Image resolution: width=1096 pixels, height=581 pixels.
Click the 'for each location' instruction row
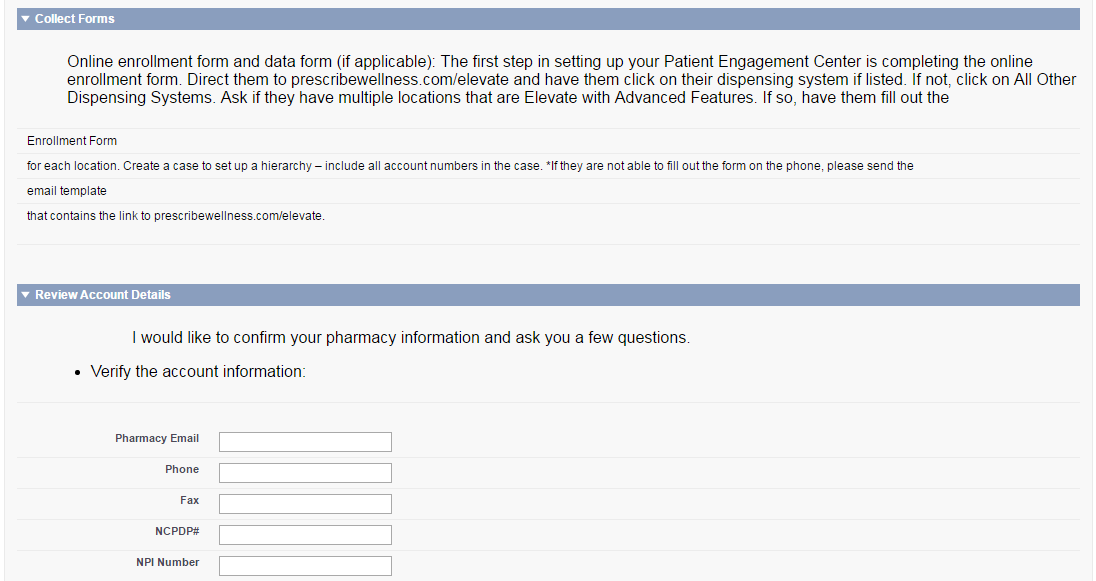(x=470, y=166)
